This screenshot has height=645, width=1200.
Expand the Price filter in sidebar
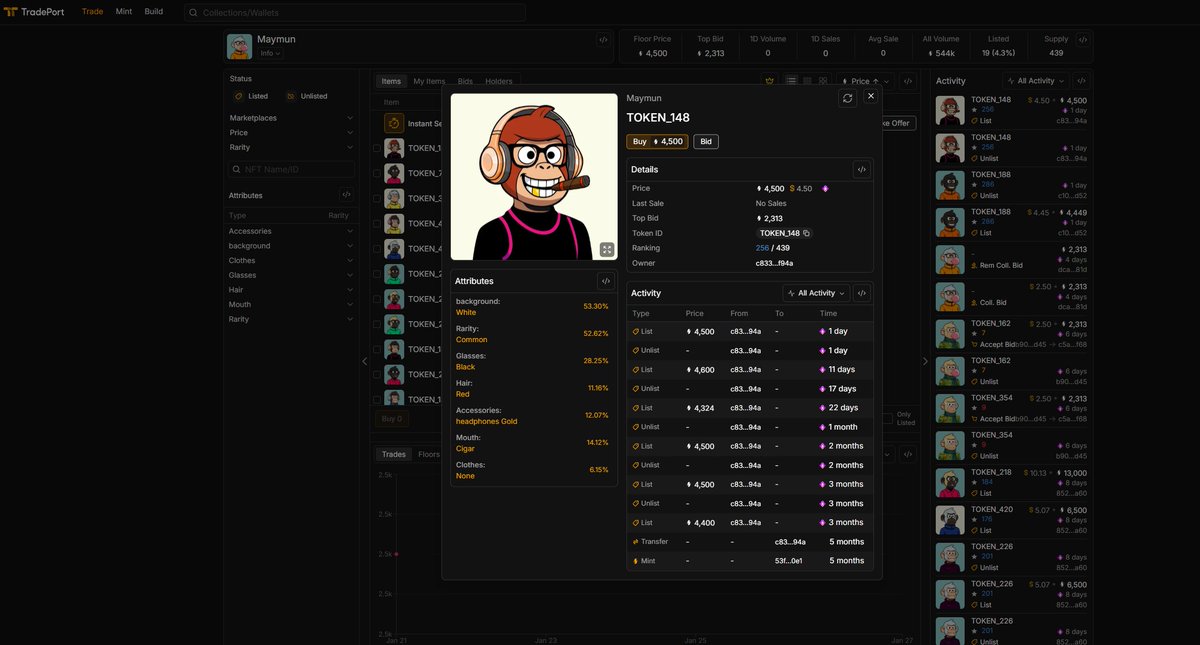pos(291,132)
